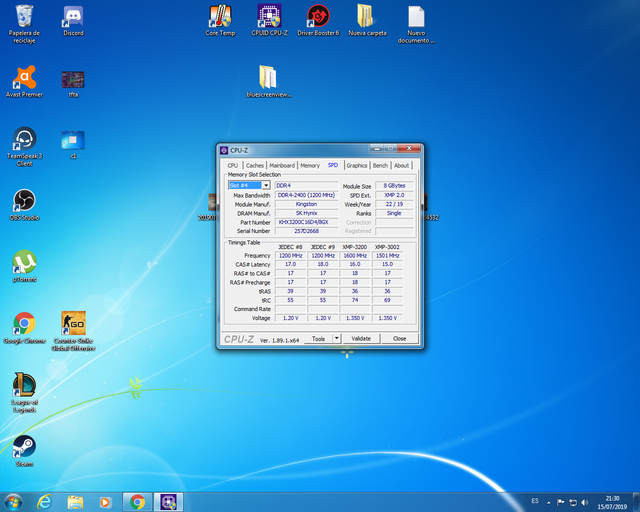Switch to the Caches tab
The height and width of the screenshot is (512, 640).
255,165
